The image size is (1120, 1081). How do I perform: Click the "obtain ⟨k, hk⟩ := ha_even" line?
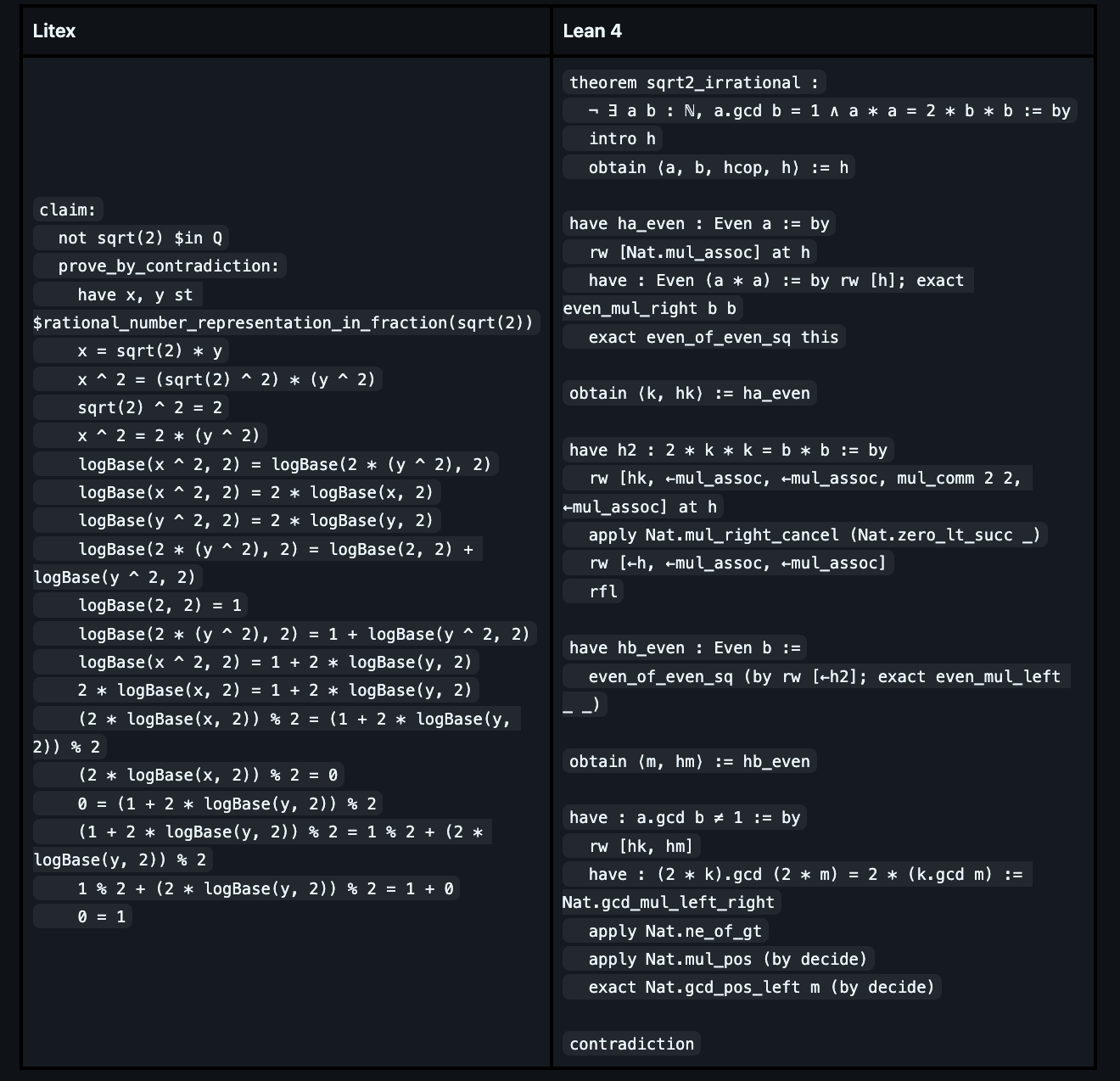(689, 394)
